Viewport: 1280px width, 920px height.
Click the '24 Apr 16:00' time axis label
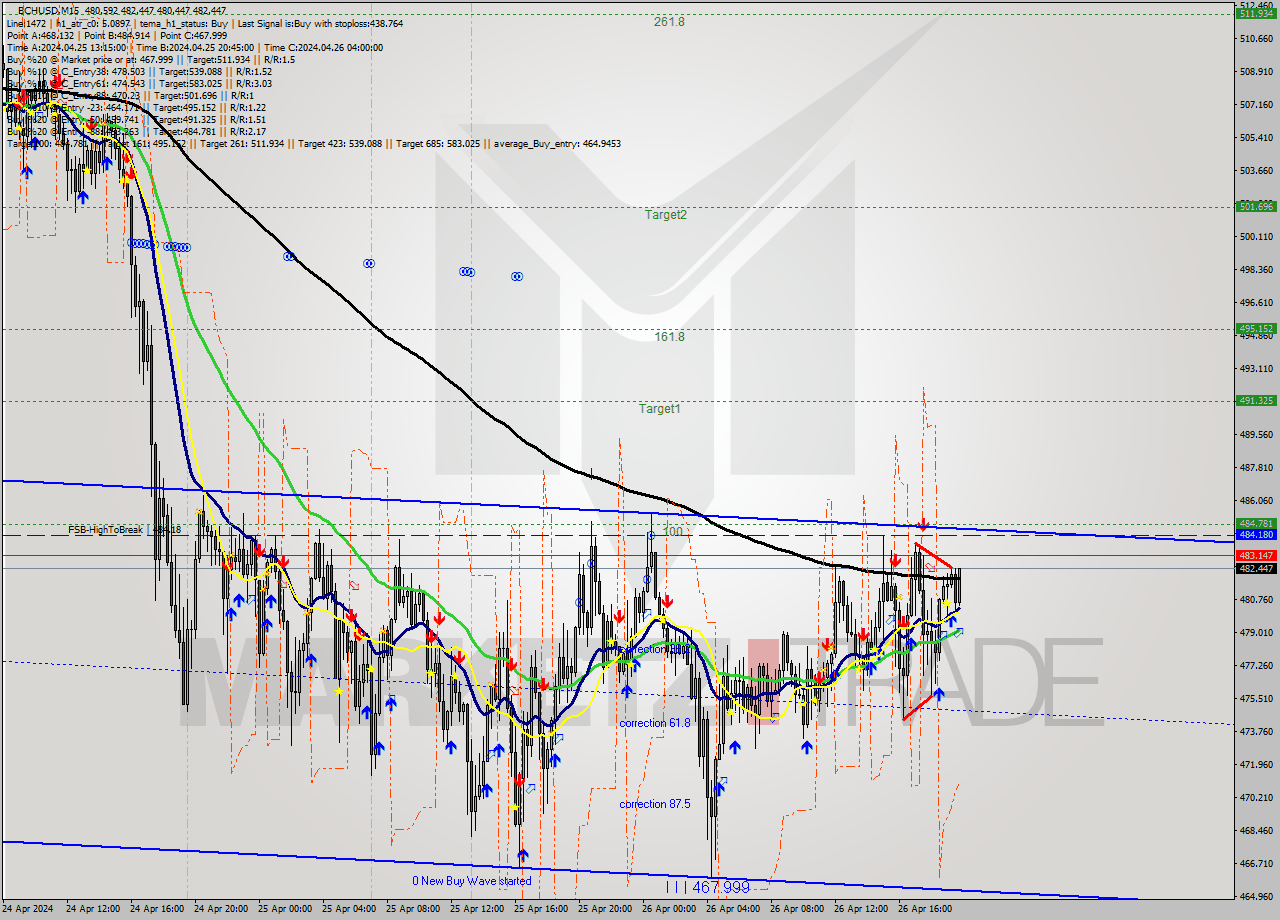pos(159,910)
